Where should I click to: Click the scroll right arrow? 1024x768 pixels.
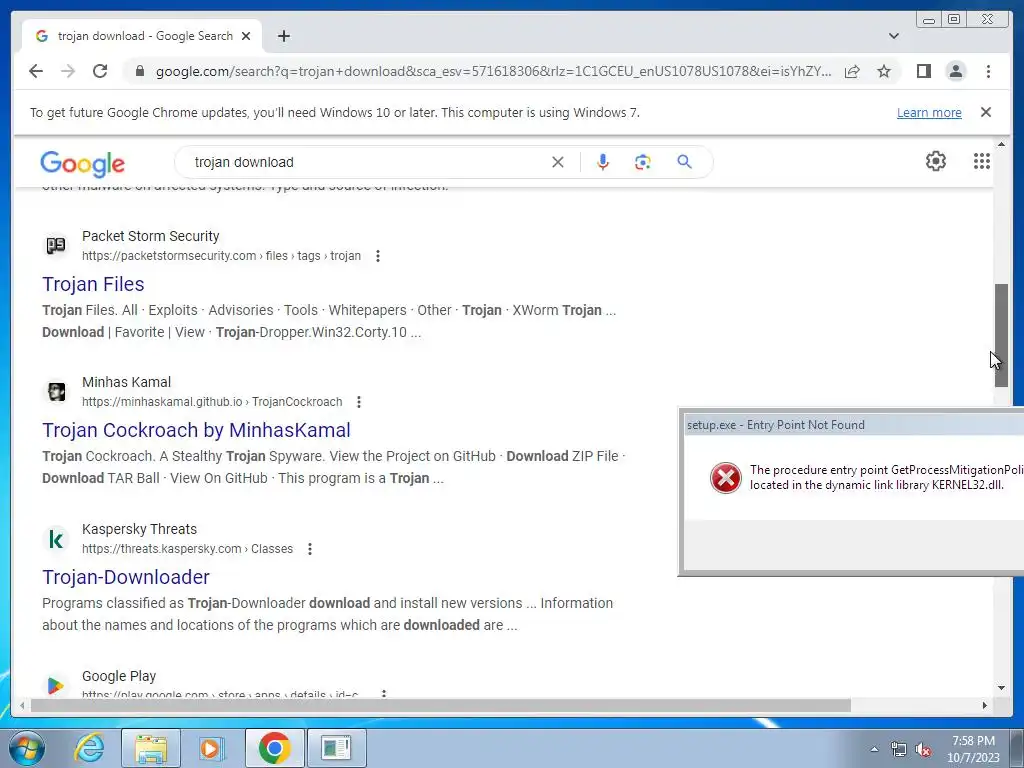985,705
